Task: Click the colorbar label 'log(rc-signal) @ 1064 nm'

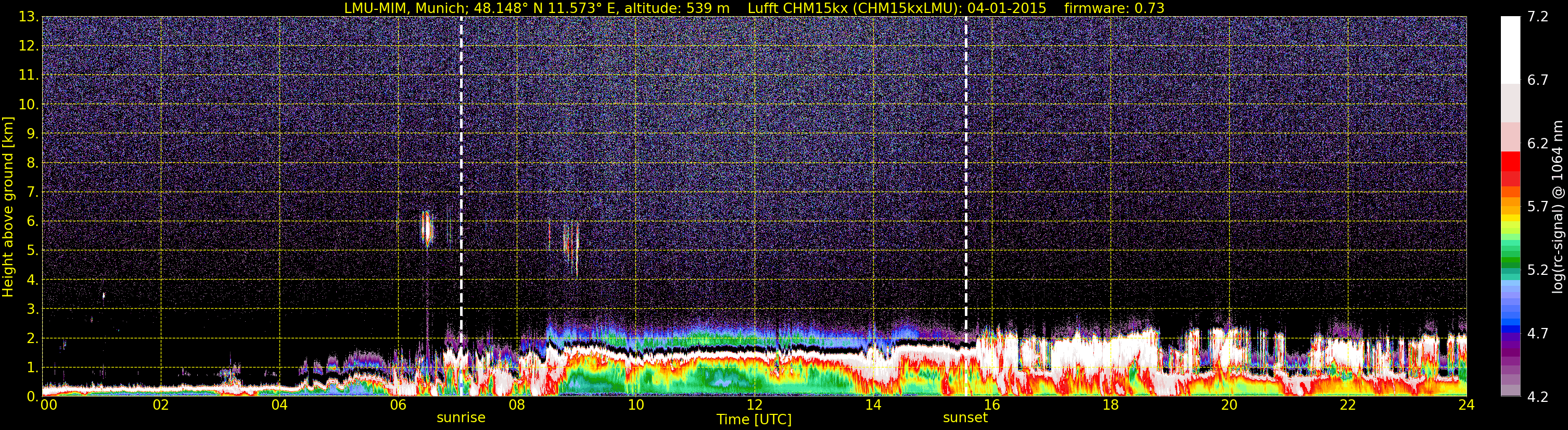Action: click(1557, 207)
